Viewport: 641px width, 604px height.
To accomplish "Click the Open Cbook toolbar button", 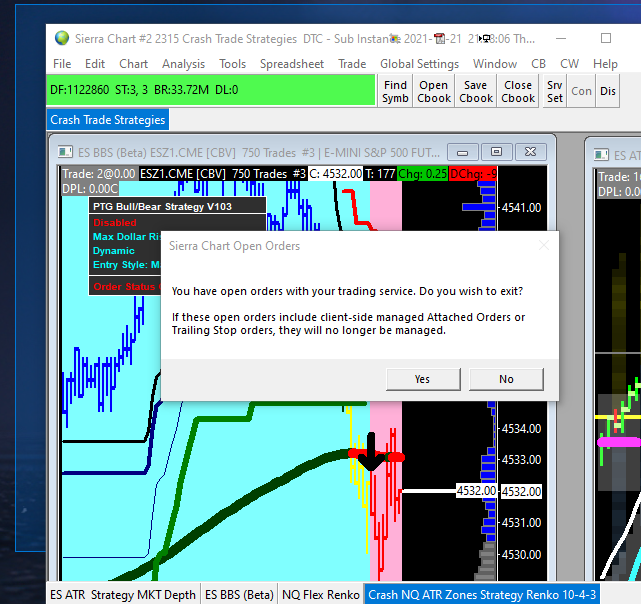I will point(434,91).
